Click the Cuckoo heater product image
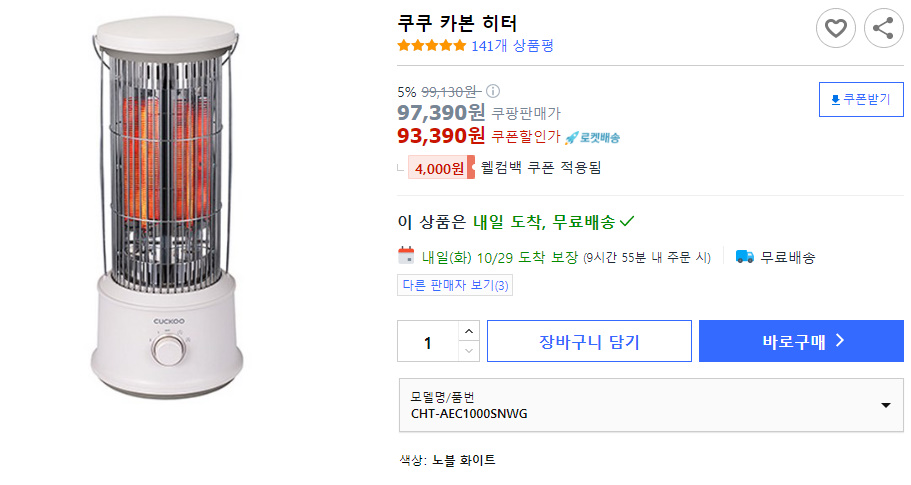The width and height of the screenshot is (911, 485). point(167,209)
